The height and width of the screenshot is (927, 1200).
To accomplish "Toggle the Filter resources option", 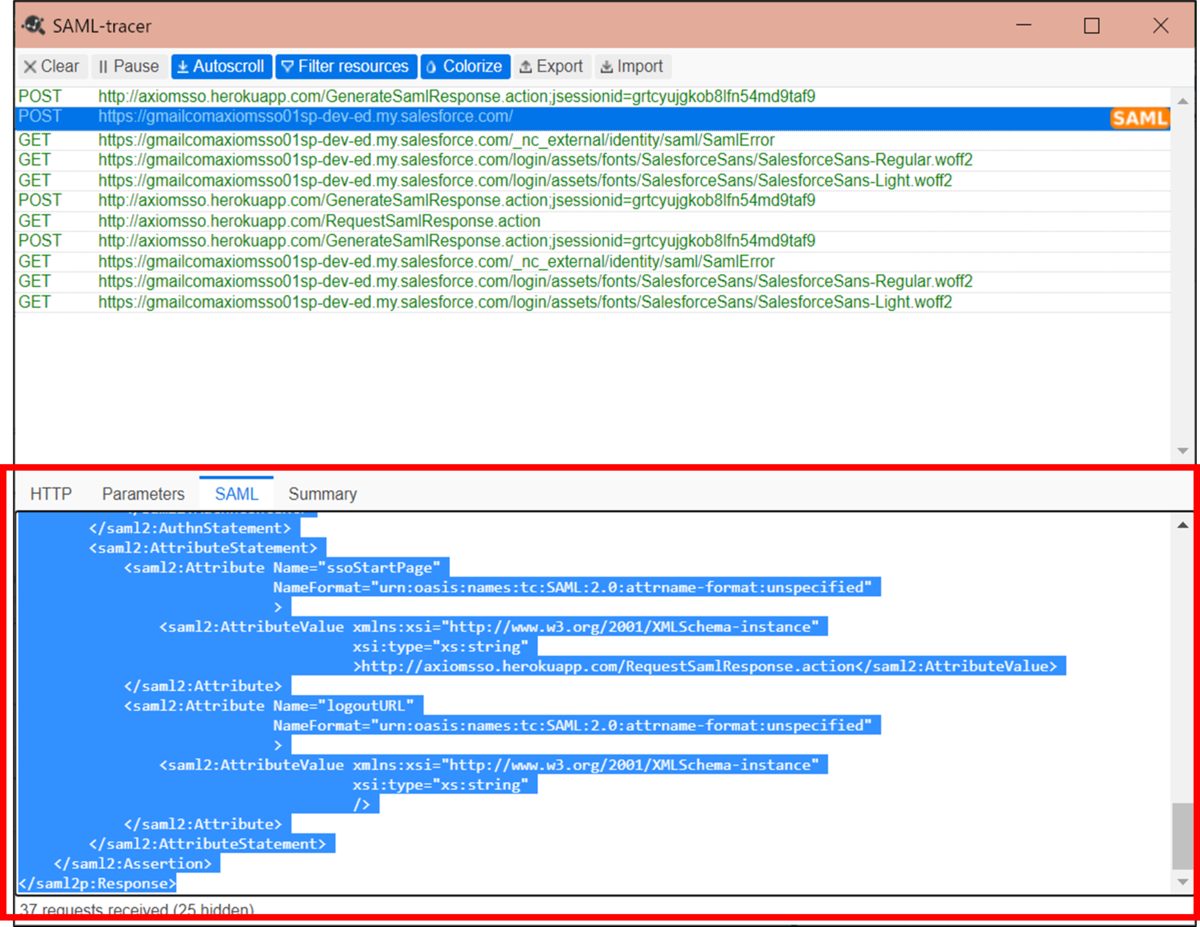I will pos(345,67).
